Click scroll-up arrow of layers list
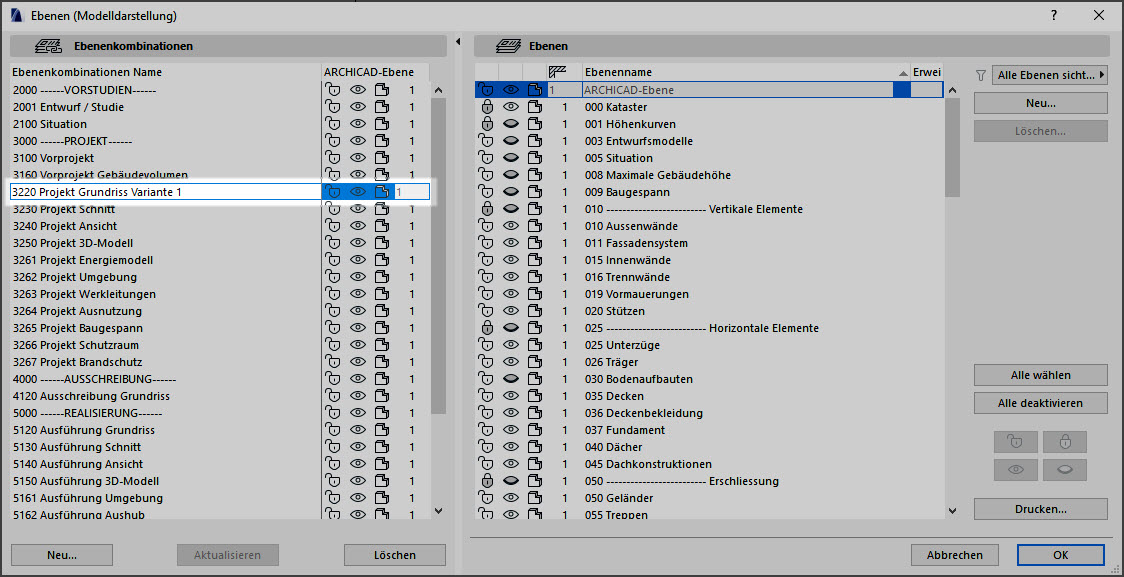1124x577 pixels. click(952, 90)
